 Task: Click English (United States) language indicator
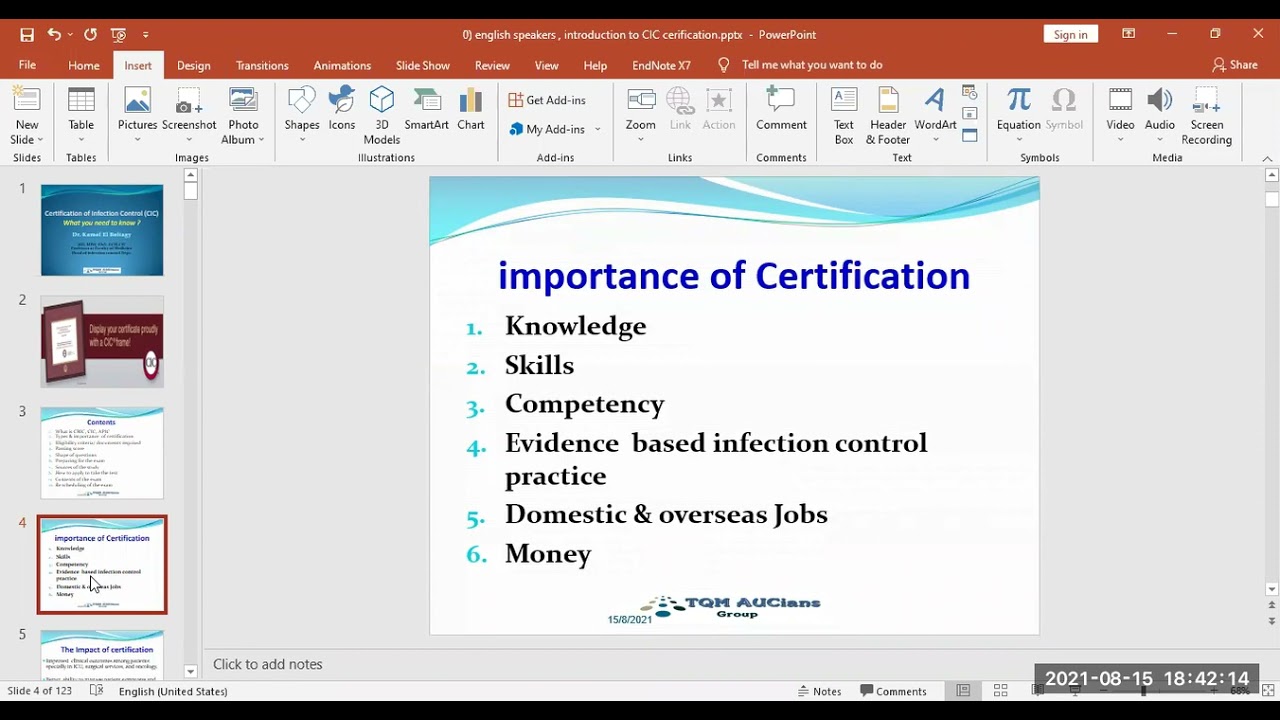173,691
